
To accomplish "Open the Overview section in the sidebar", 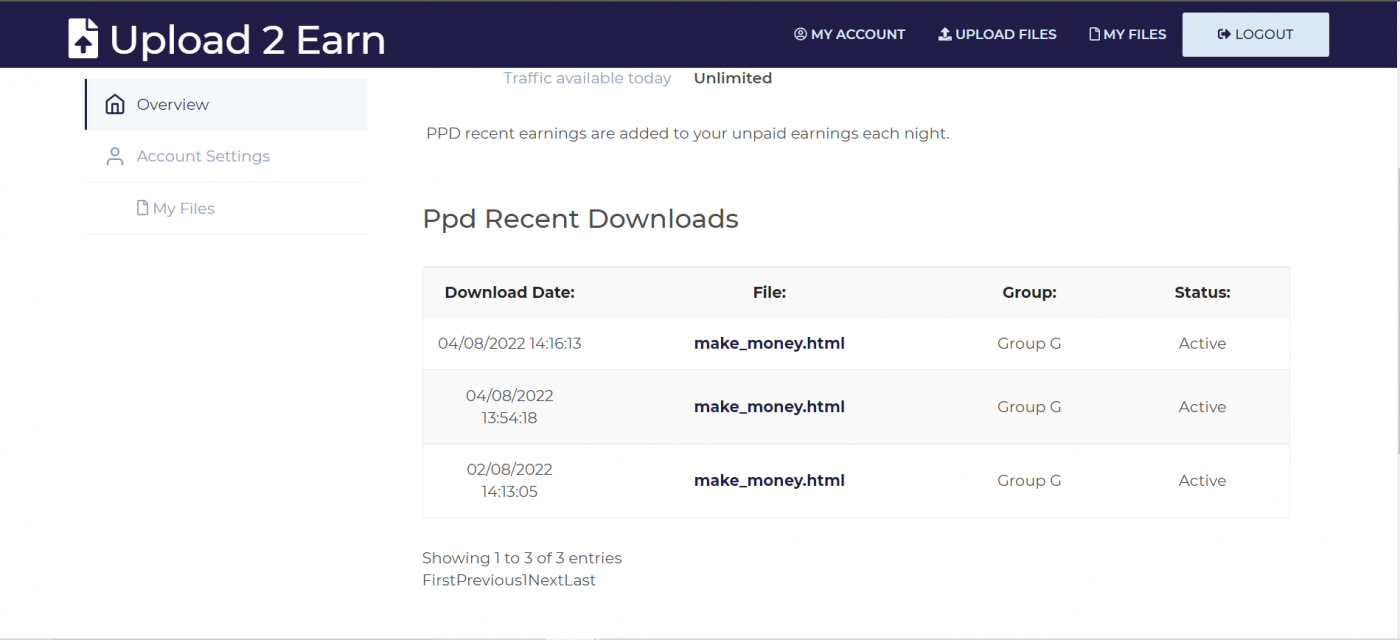I will [172, 103].
